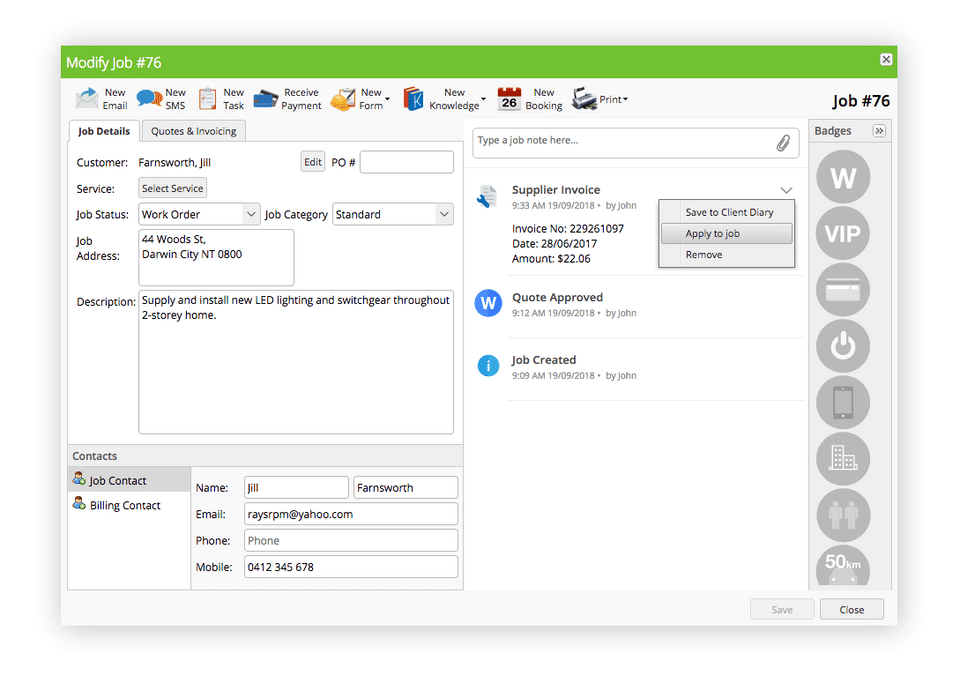Click the customer name Farnsworth, Jill
The height and width of the screenshot is (674, 960).
click(174, 162)
